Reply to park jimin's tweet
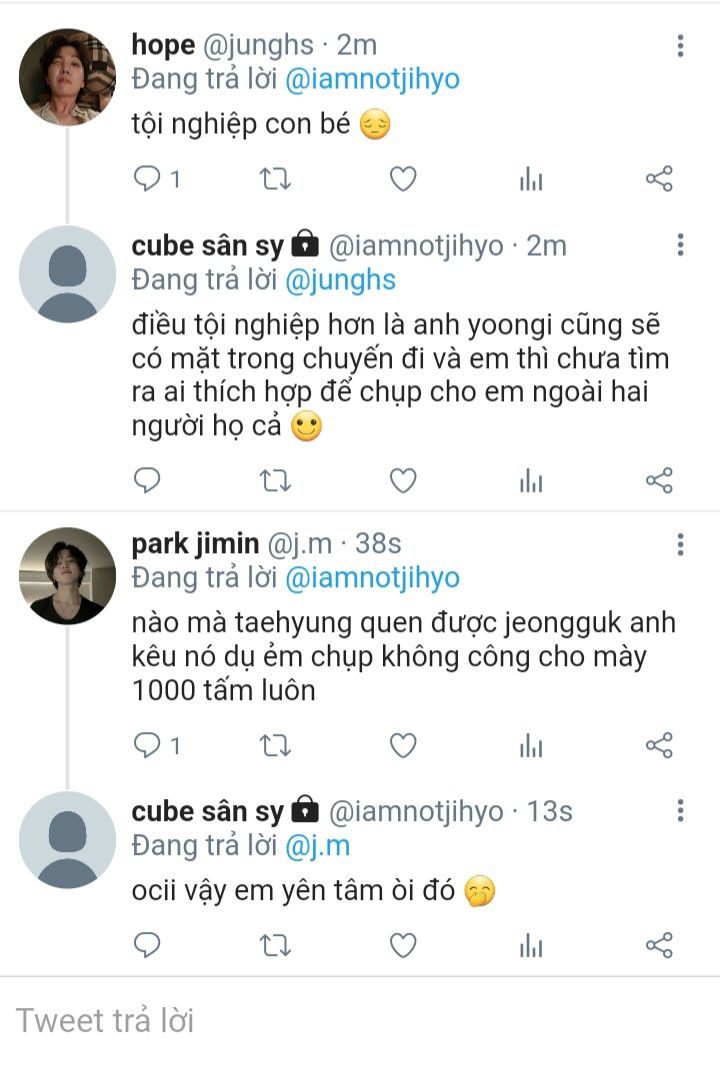 pyautogui.click(x=148, y=745)
